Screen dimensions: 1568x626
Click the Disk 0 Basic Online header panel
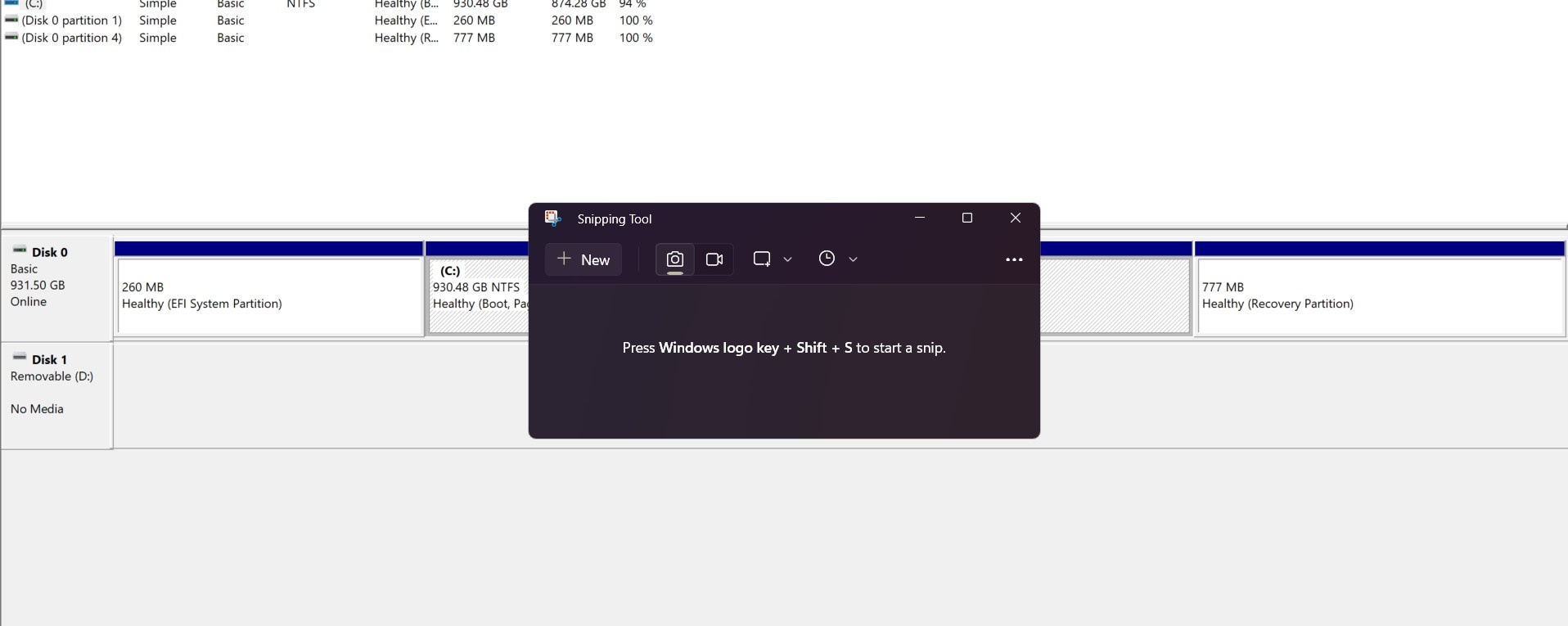[56, 289]
